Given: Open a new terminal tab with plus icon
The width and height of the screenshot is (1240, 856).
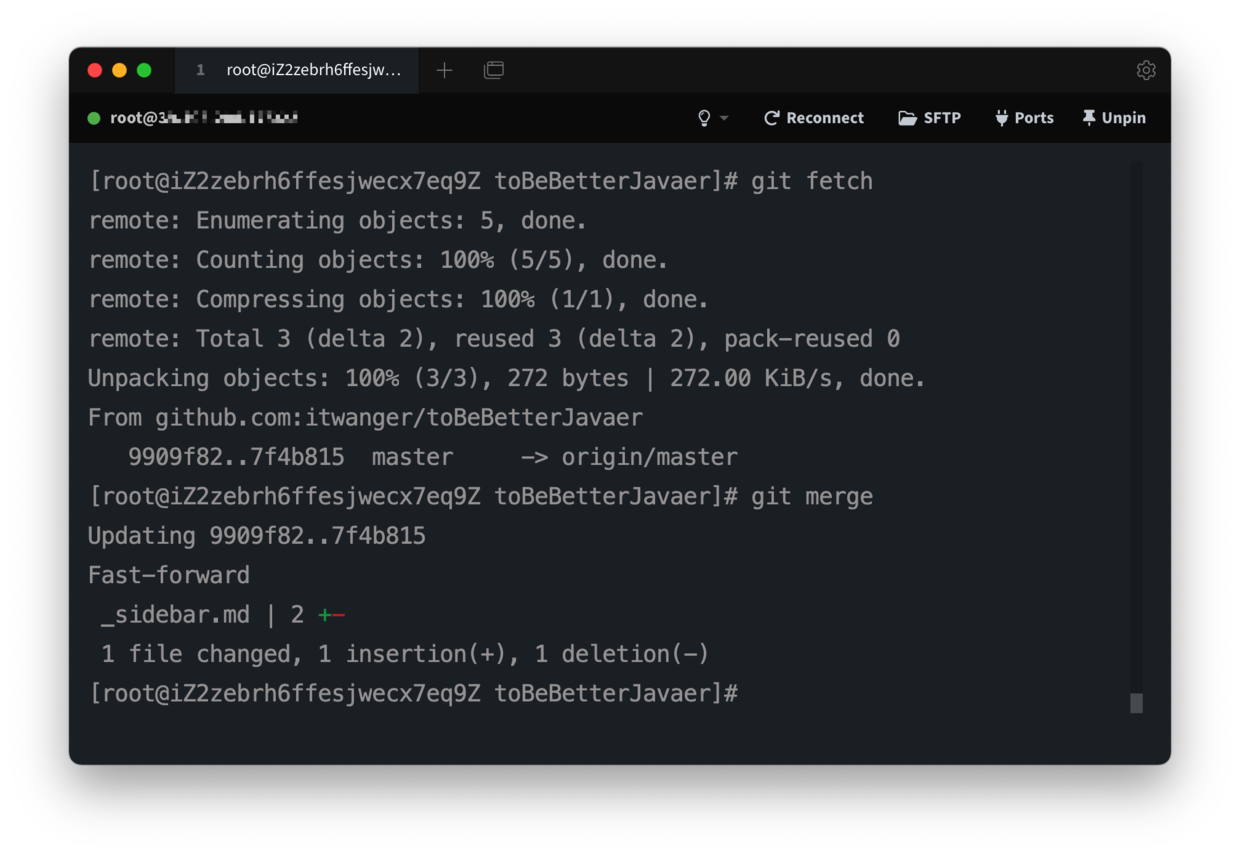Looking at the screenshot, I should [x=445, y=70].
